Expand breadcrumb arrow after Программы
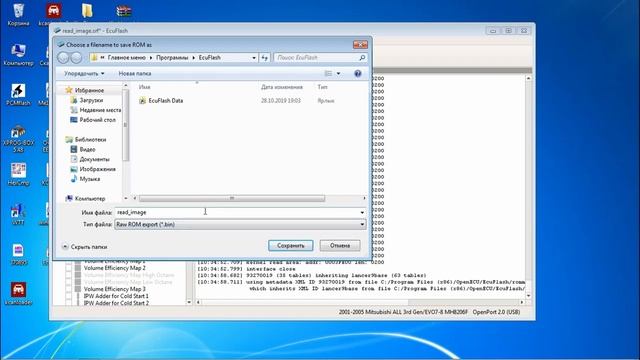The width and height of the screenshot is (640, 360). coord(193,58)
